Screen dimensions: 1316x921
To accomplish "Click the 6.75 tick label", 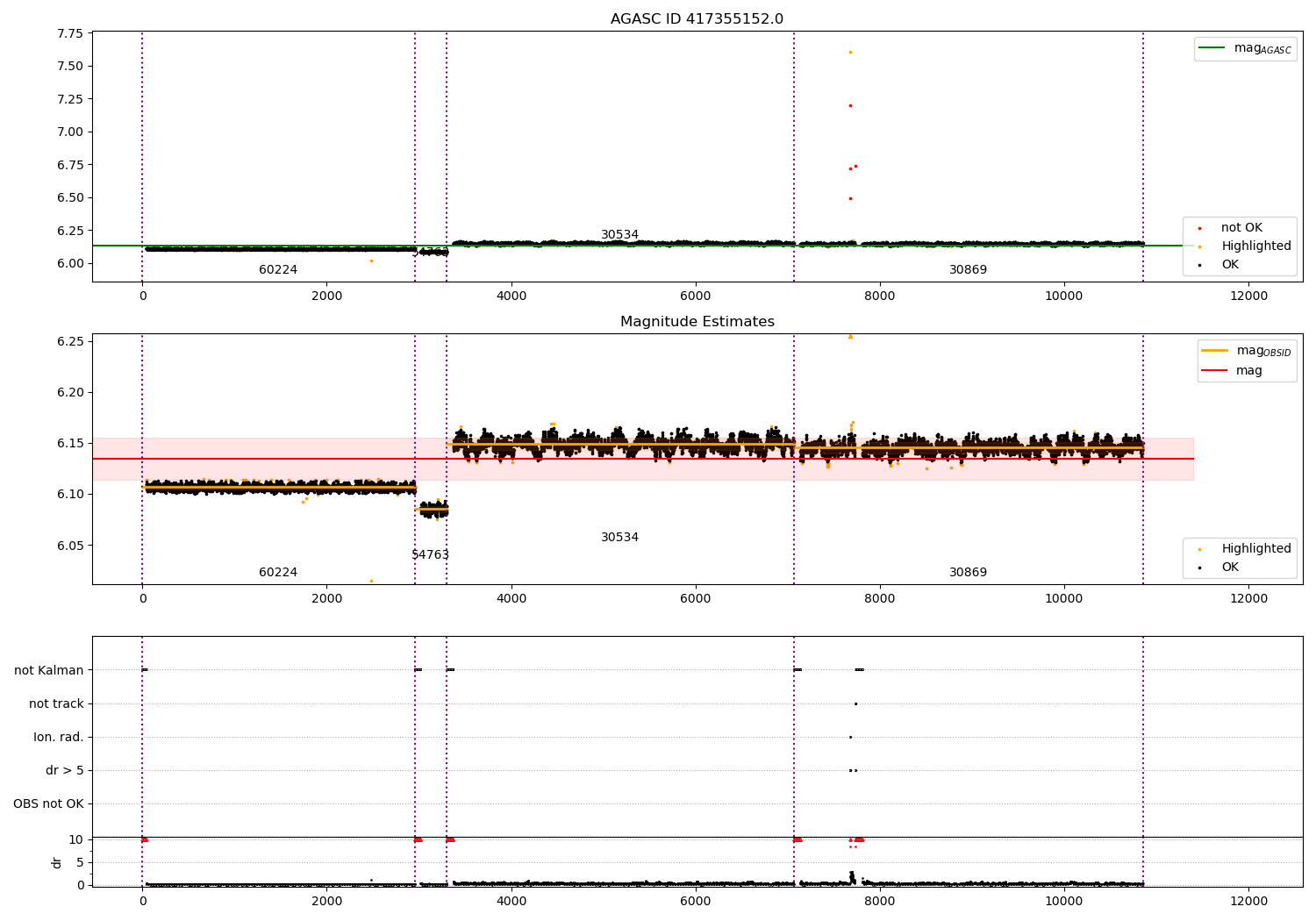I will 69,165.
